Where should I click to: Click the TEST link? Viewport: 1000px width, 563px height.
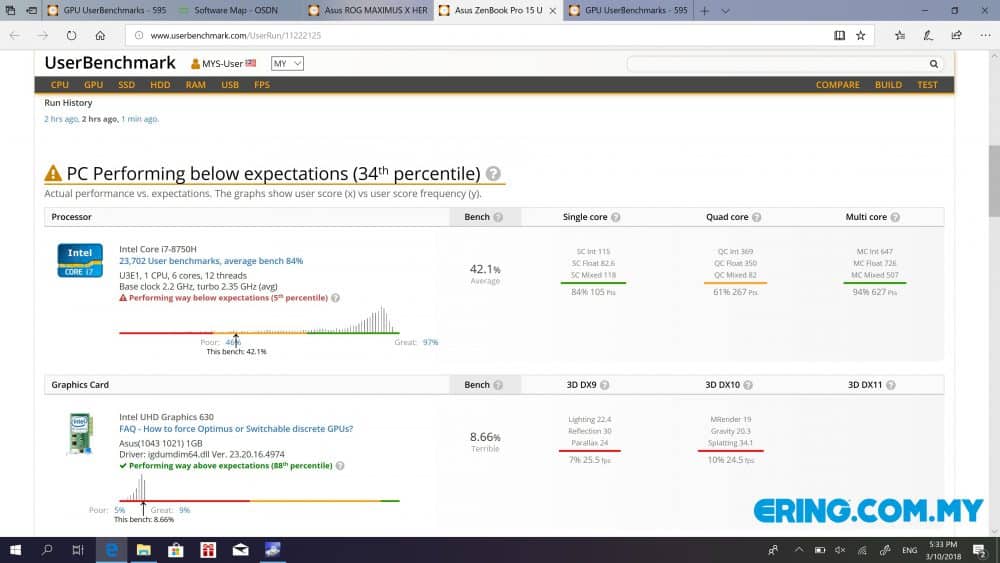click(927, 85)
